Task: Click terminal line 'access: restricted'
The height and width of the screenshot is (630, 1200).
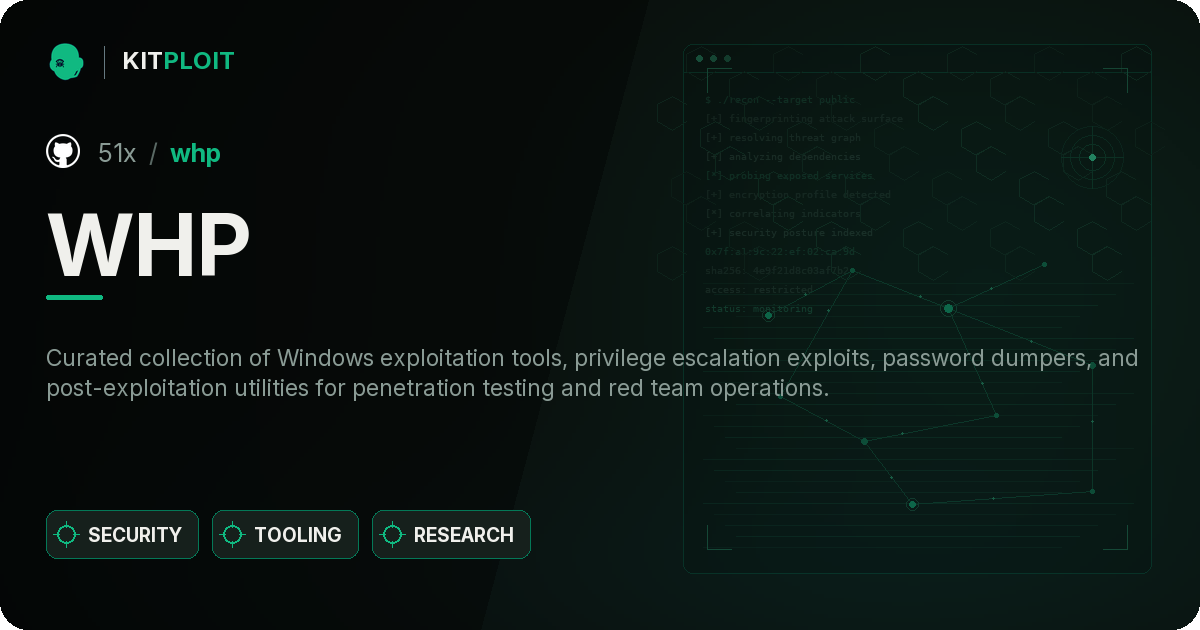Action: pyautogui.click(x=759, y=290)
